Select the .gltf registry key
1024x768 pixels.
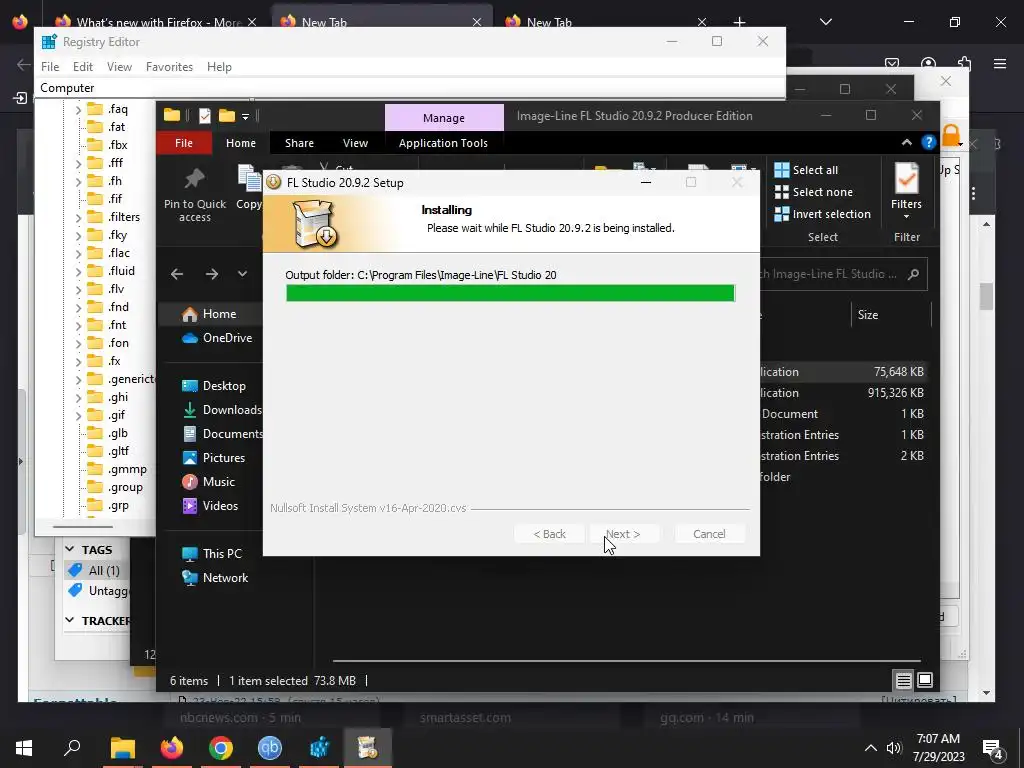click(x=108, y=451)
